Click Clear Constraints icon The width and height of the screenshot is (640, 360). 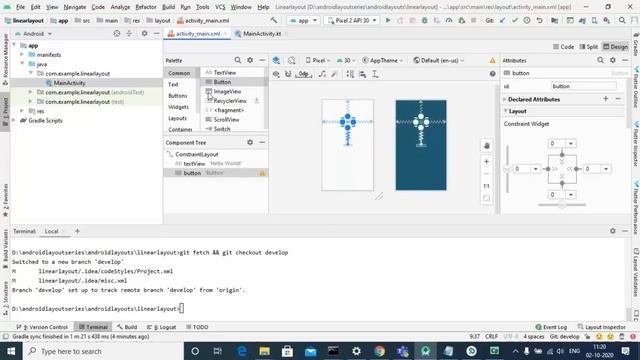point(322,74)
